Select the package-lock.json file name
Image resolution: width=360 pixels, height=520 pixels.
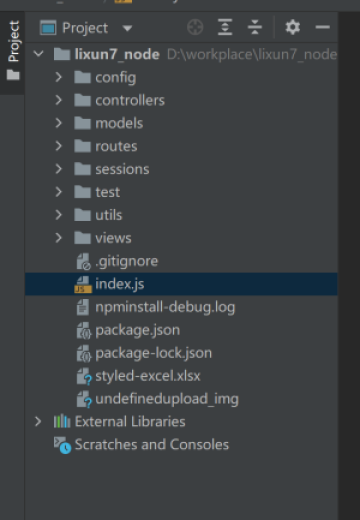154,354
